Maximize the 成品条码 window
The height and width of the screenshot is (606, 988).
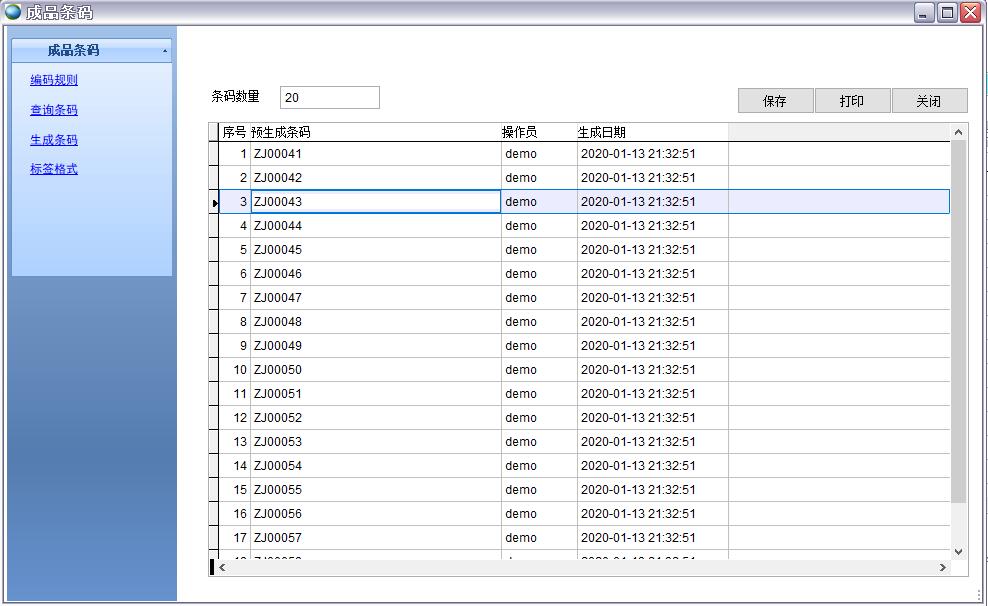click(x=946, y=12)
